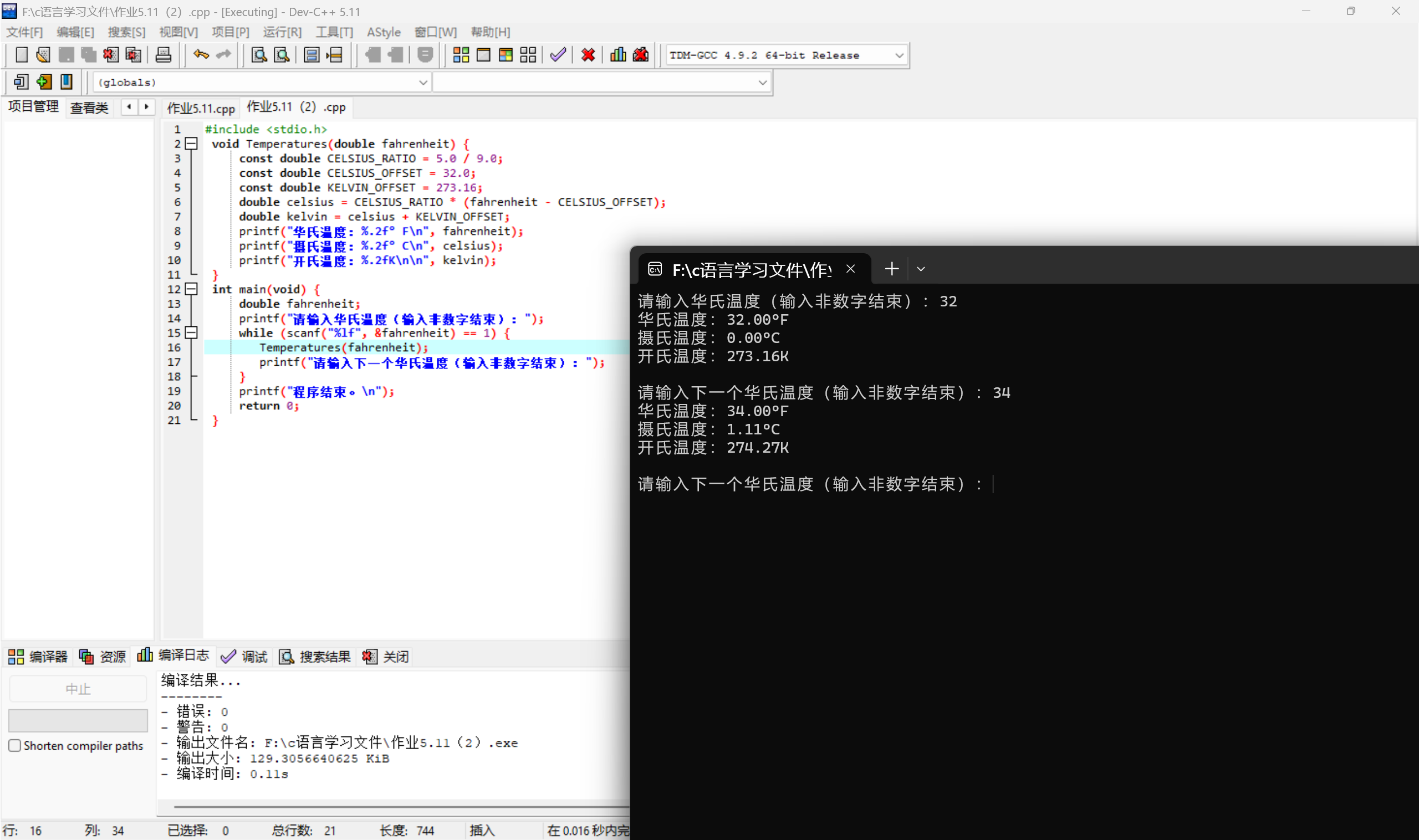
Task: Collapse the Temperatures function fold marker
Action: (x=192, y=144)
